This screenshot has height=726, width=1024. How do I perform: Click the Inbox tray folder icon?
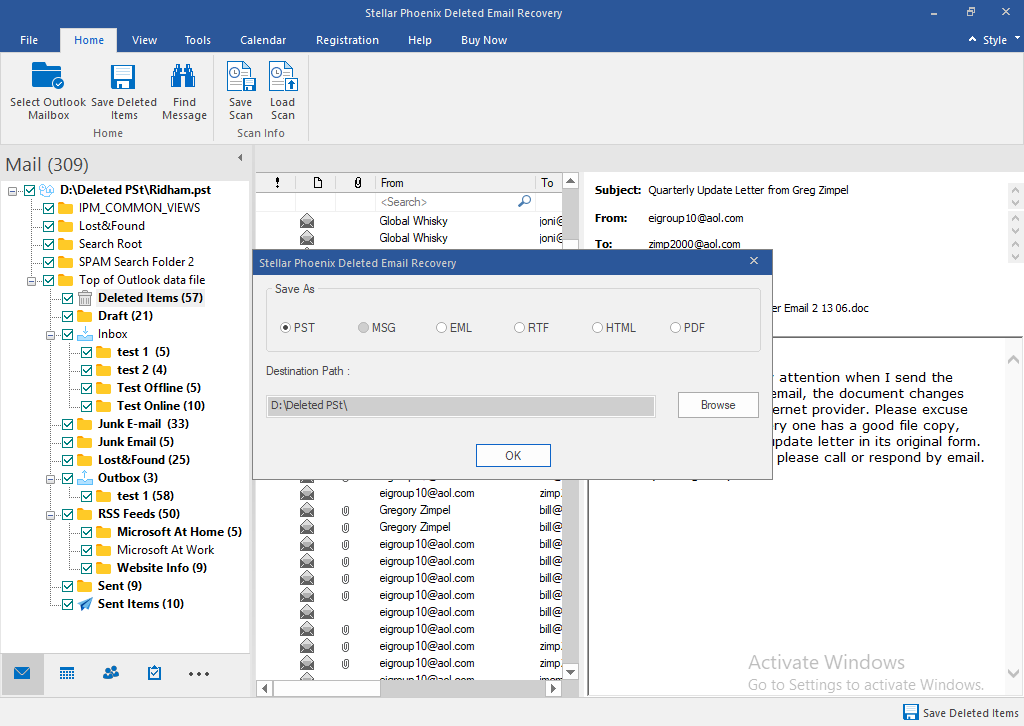(x=85, y=334)
